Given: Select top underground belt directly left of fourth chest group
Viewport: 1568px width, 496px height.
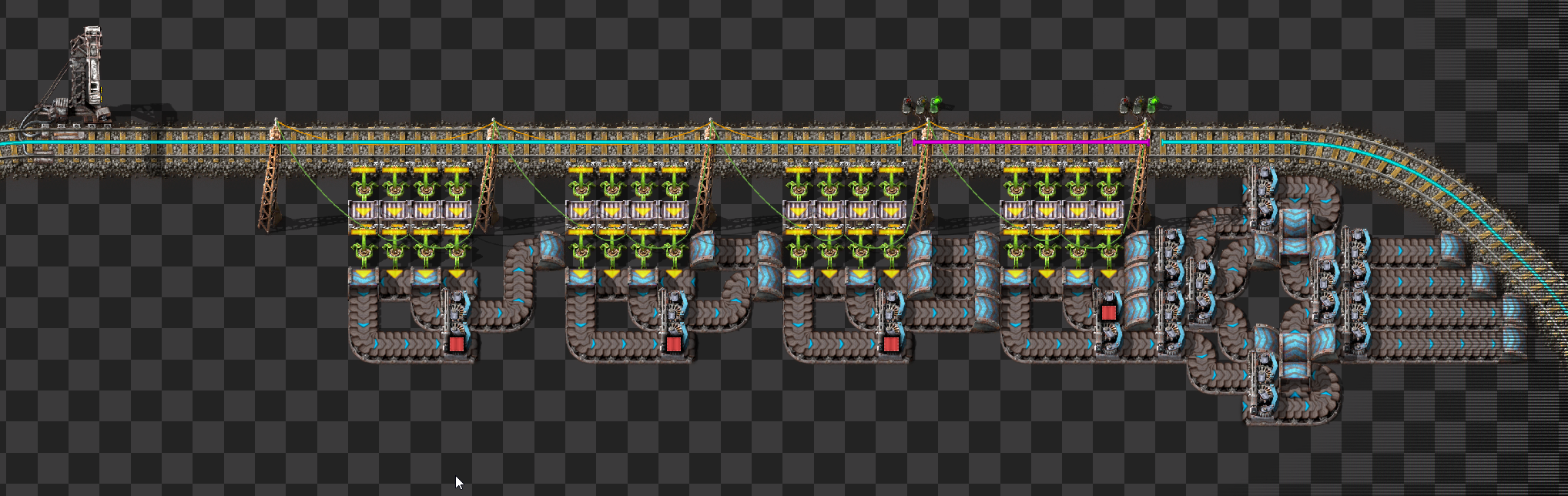Looking at the screenshot, I should coord(986,248).
